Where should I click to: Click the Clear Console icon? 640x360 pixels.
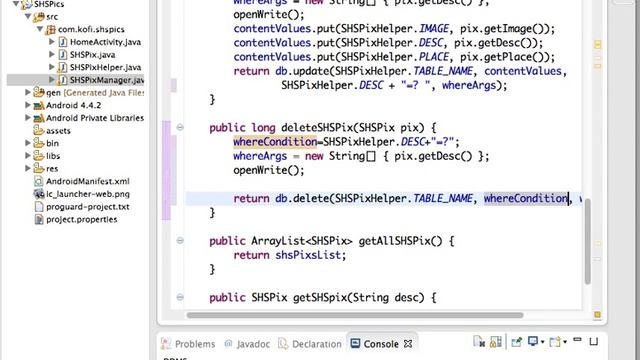pos(479,342)
